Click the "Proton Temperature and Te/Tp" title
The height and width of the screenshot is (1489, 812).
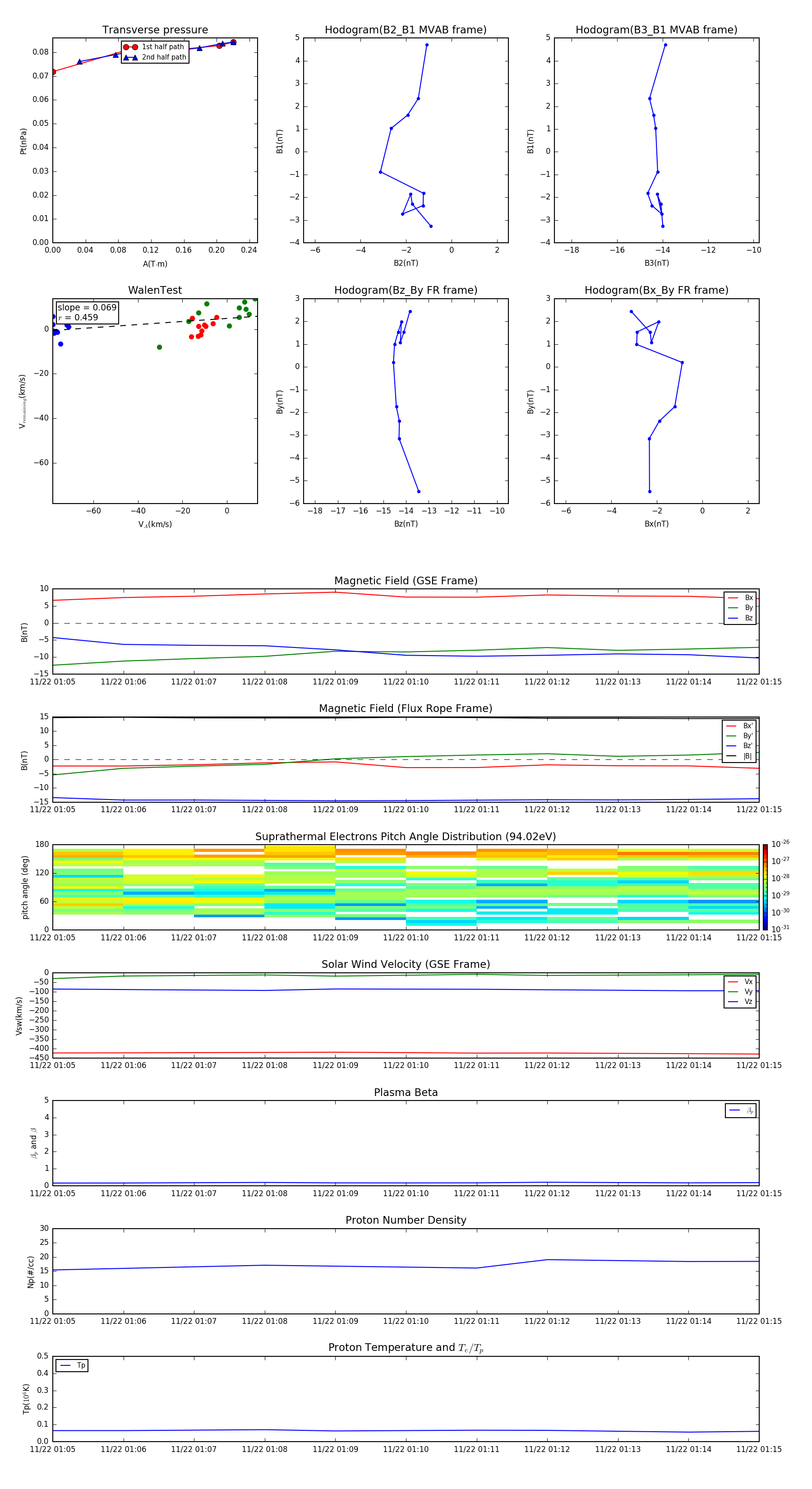[x=406, y=1348]
